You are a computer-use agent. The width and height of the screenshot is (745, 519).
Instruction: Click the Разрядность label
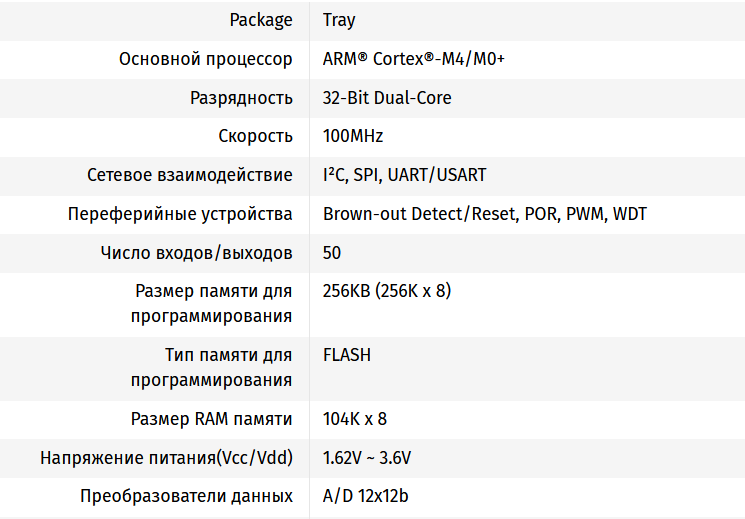241,98
